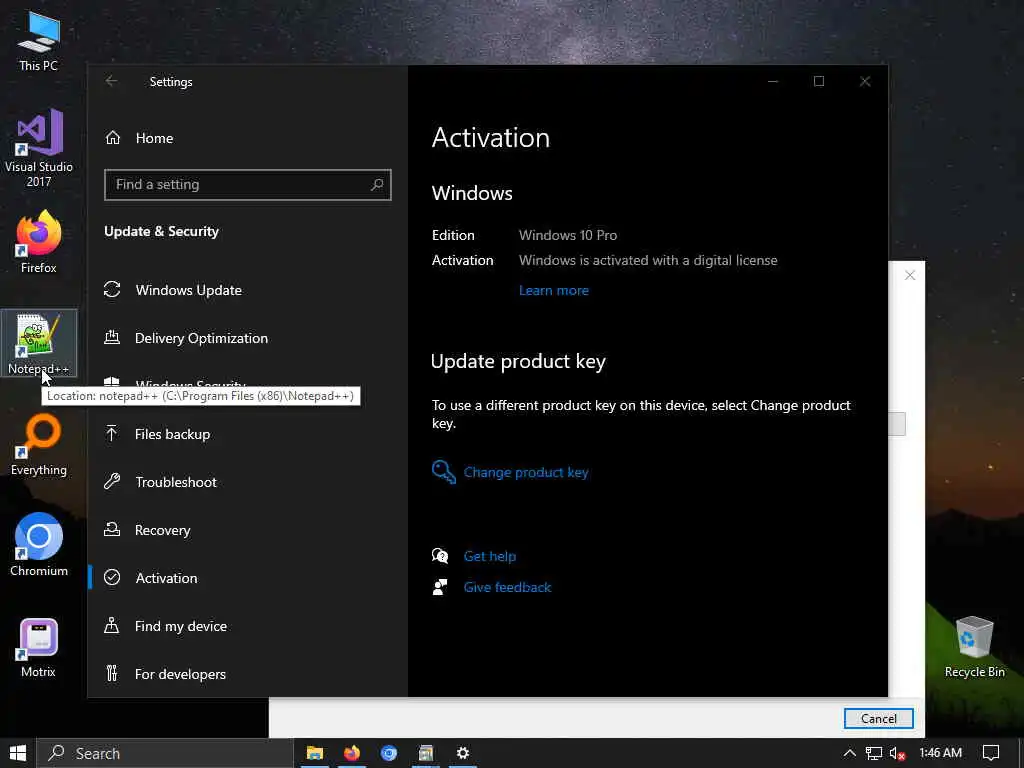Select the Notepad++ desktop shortcut
Viewport: 1024px width, 768px height.
[x=39, y=343]
